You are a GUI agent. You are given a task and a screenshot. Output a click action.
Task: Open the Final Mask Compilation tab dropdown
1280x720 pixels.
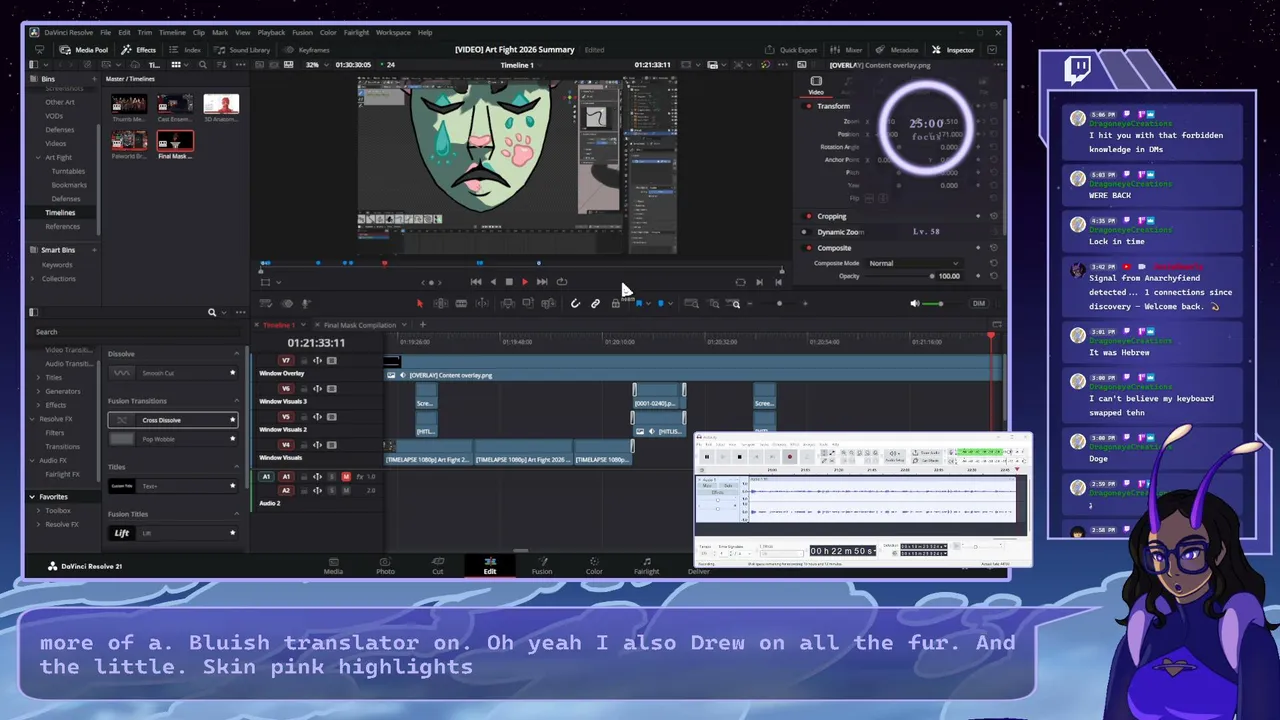404,325
